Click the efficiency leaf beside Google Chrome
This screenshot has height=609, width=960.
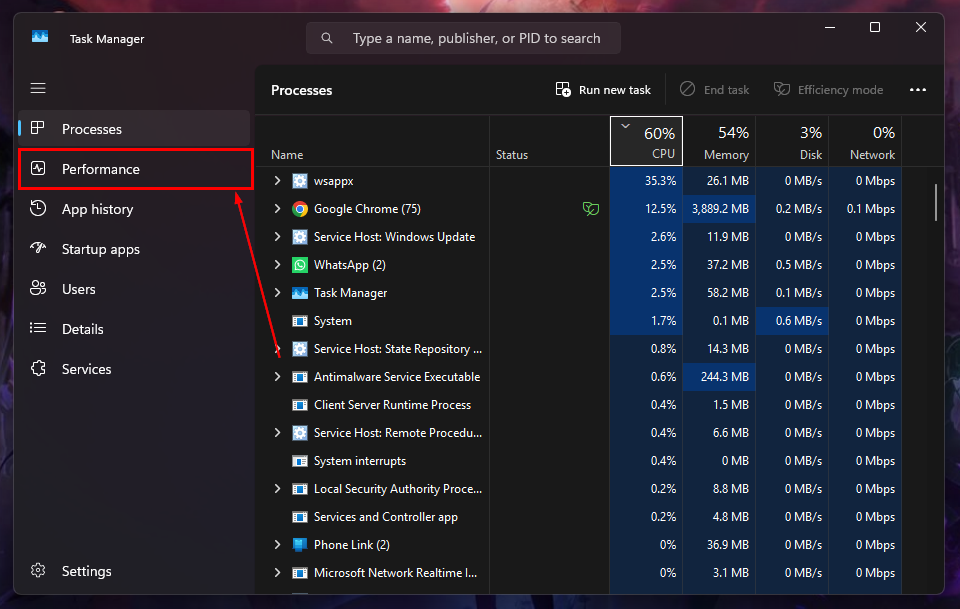[x=591, y=209]
